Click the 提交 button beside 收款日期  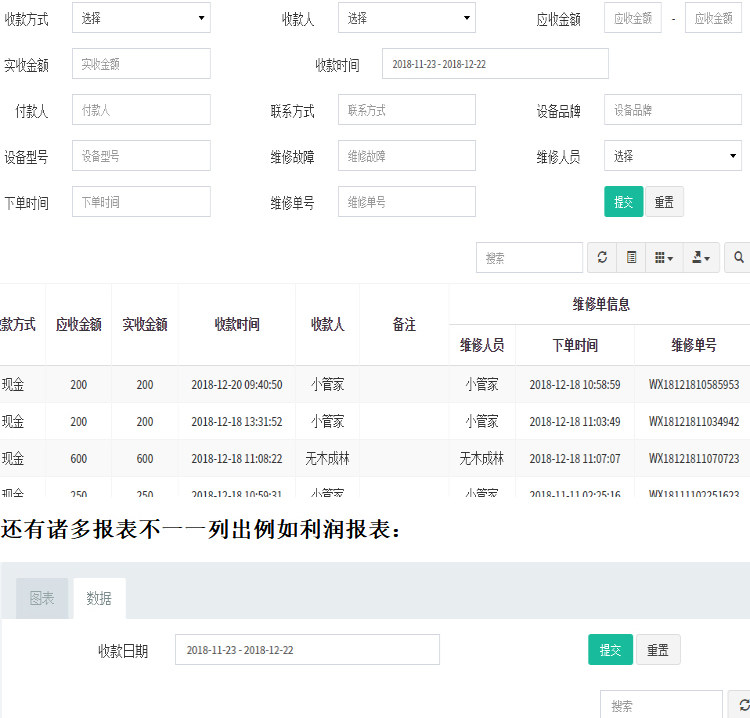pyautogui.click(x=610, y=650)
